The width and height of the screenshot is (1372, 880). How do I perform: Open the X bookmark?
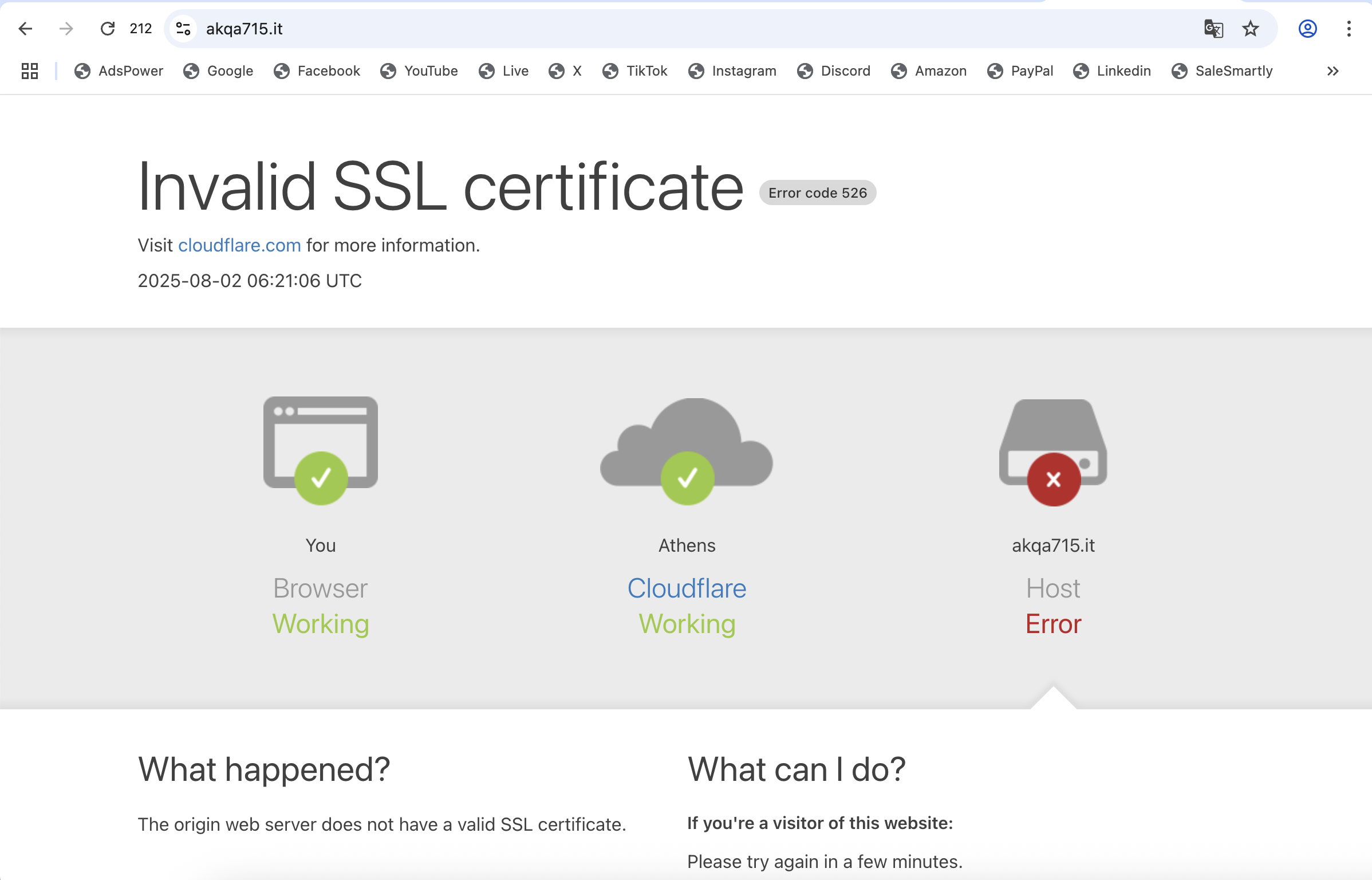pyautogui.click(x=565, y=71)
